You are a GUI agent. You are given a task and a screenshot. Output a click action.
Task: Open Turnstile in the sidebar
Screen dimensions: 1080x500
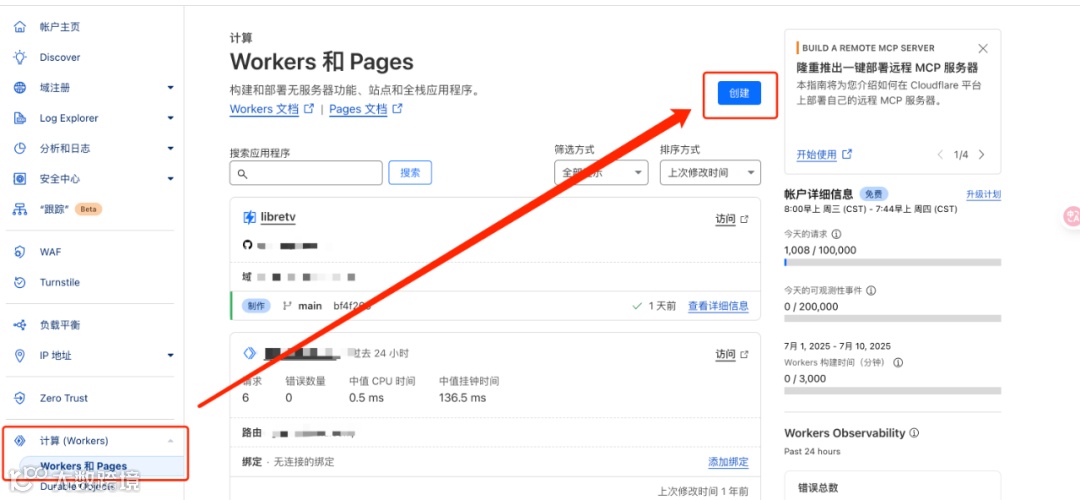(60, 282)
